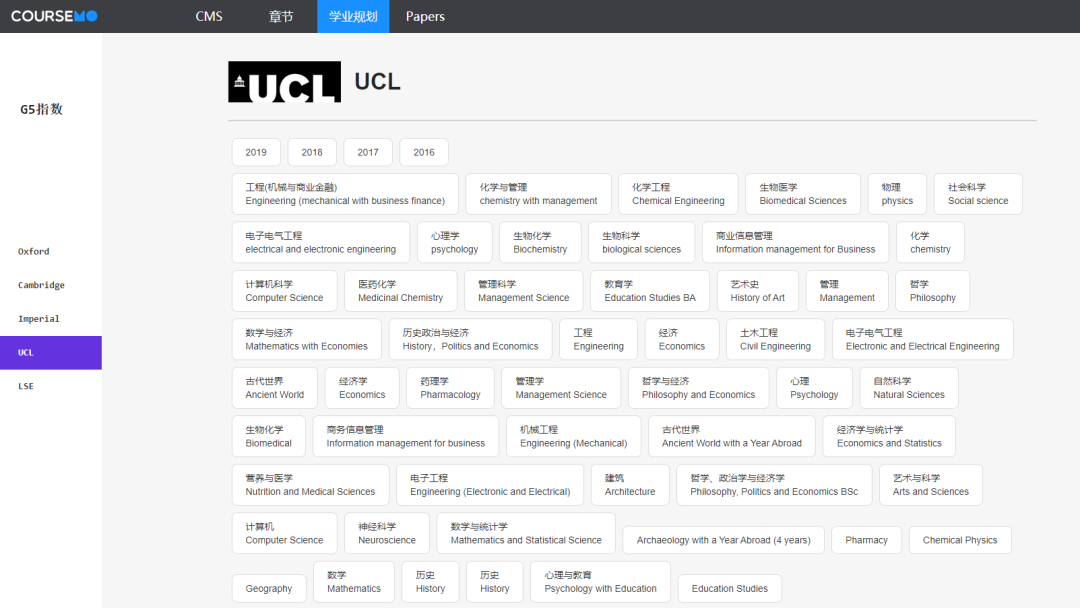
Task: Open Ancient World with a Year Abroad
Action: (x=732, y=437)
